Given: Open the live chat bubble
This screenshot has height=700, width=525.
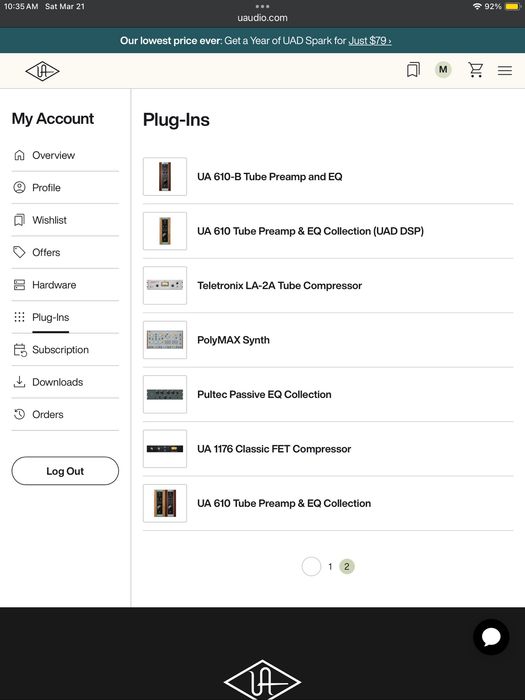Looking at the screenshot, I should (x=491, y=637).
